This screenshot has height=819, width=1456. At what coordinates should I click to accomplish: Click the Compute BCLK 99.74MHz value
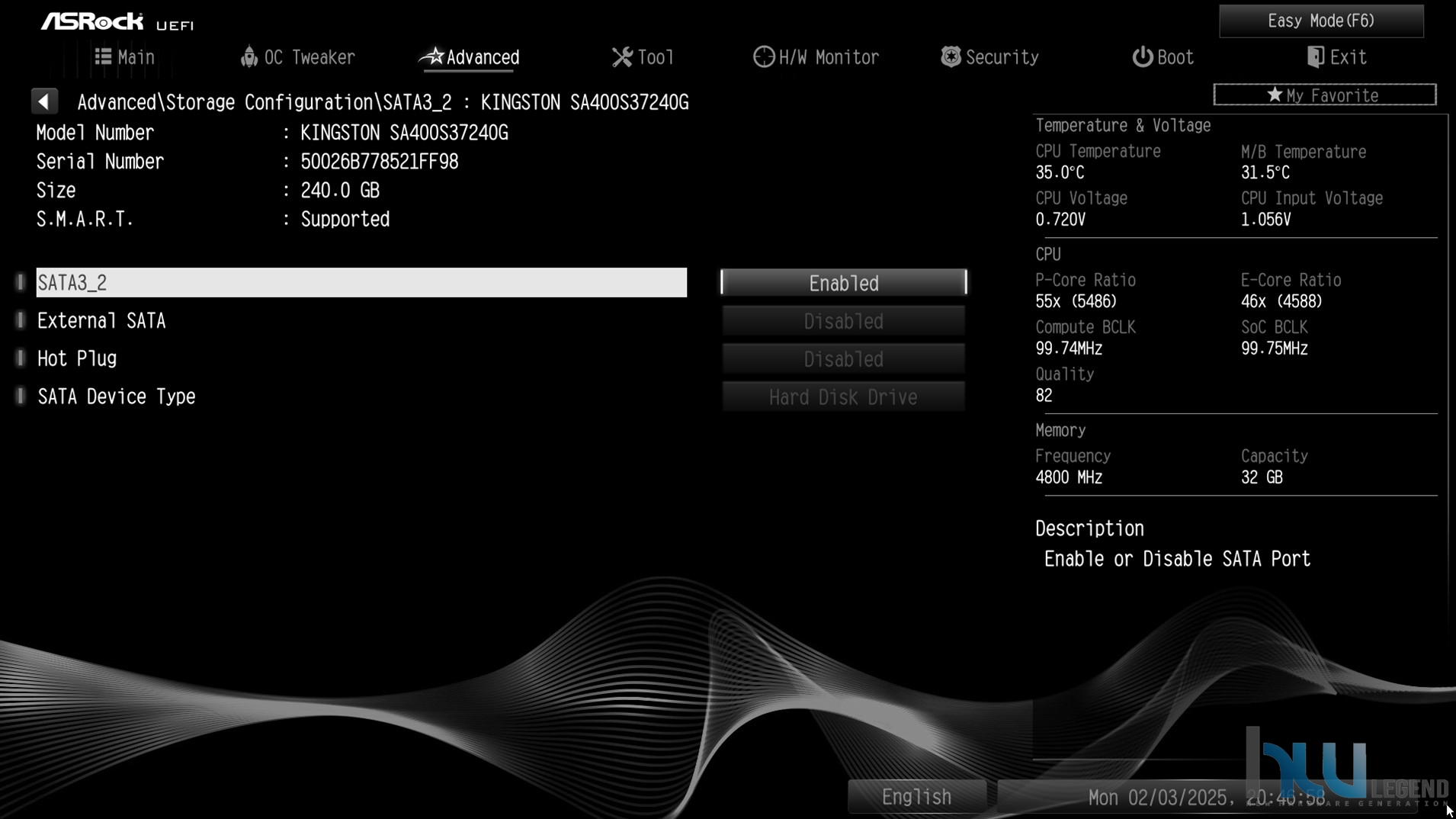[x=1069, y=348]
